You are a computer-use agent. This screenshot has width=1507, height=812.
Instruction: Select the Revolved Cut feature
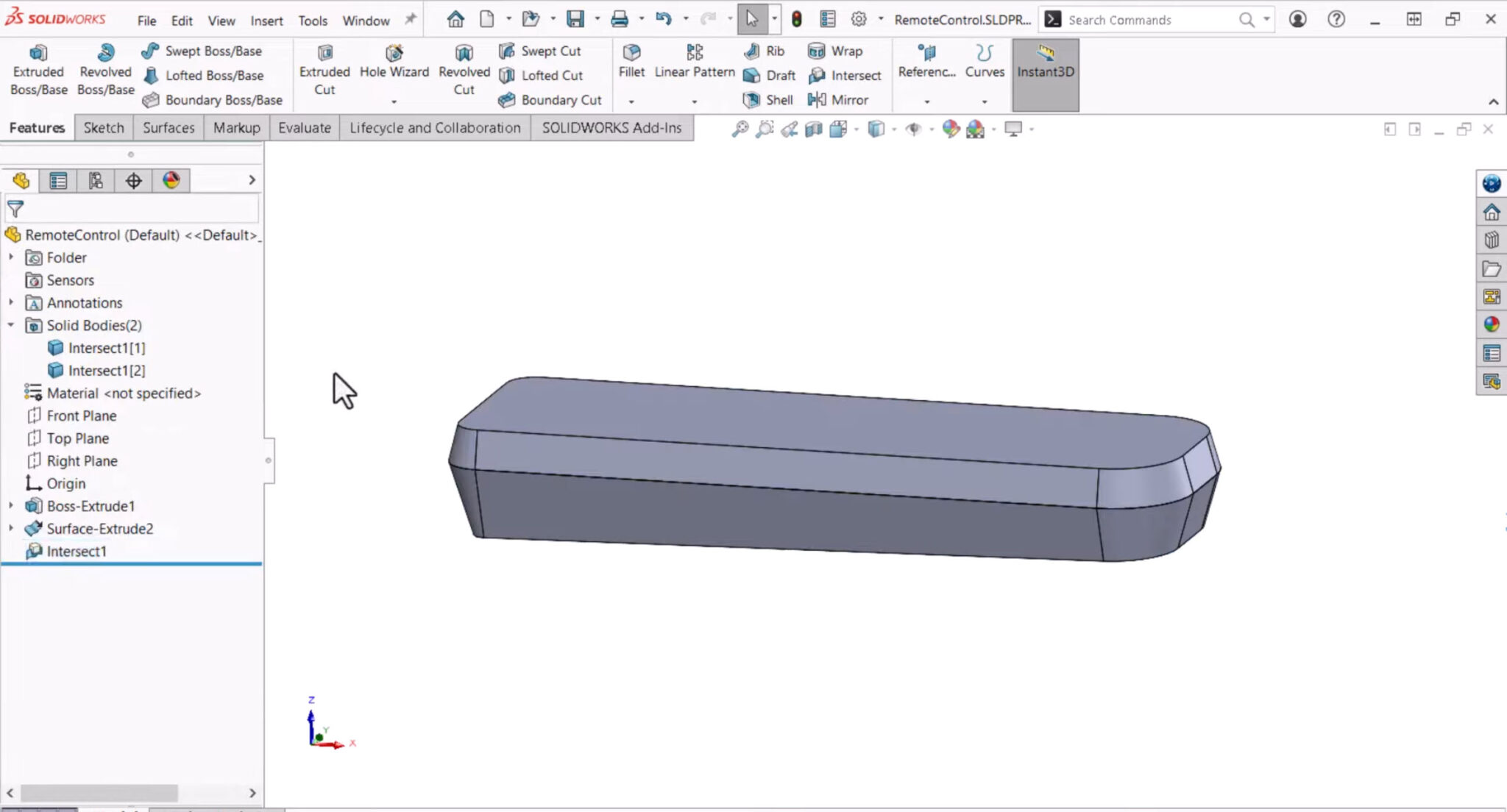pyautogui.click(x=463, y=70)
